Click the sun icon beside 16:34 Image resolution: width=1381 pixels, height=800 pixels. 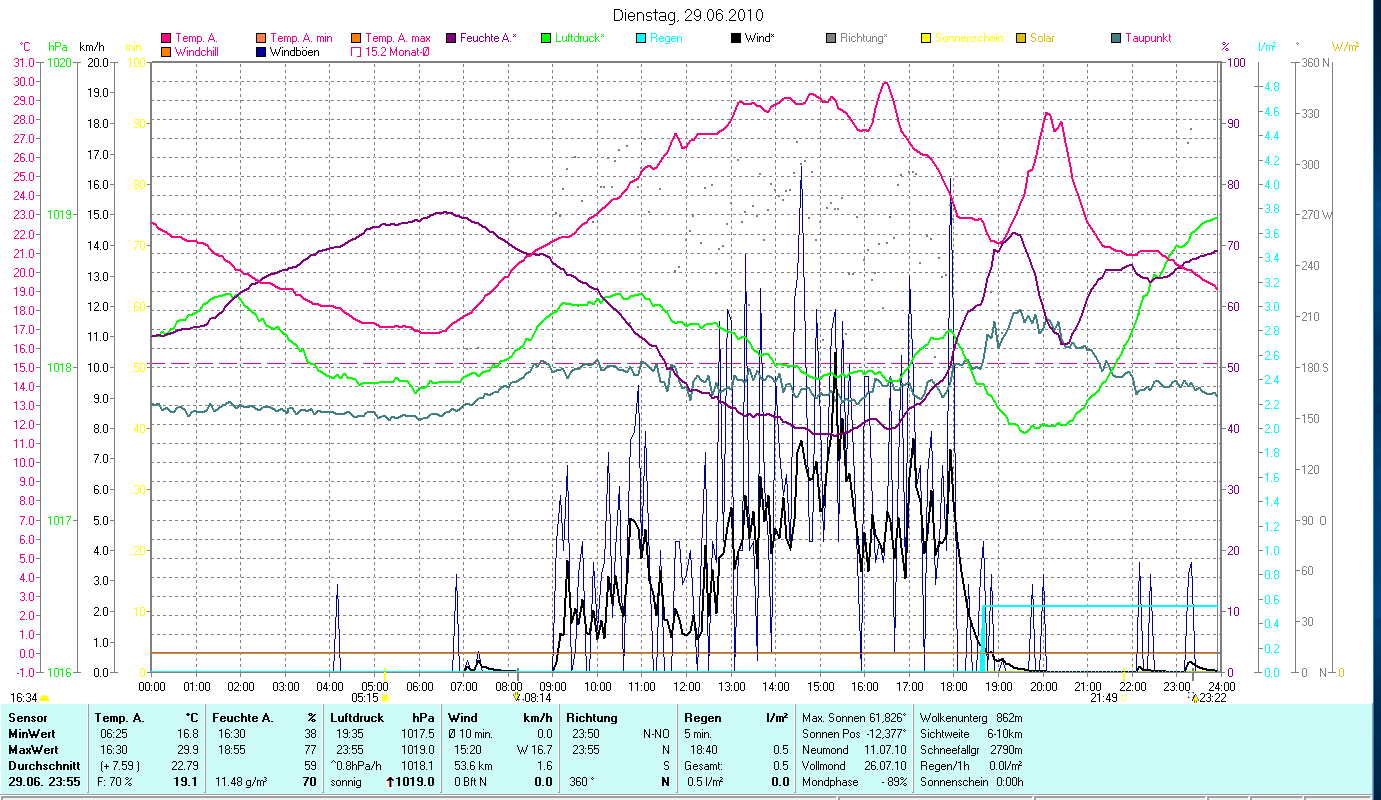(44, 698)
